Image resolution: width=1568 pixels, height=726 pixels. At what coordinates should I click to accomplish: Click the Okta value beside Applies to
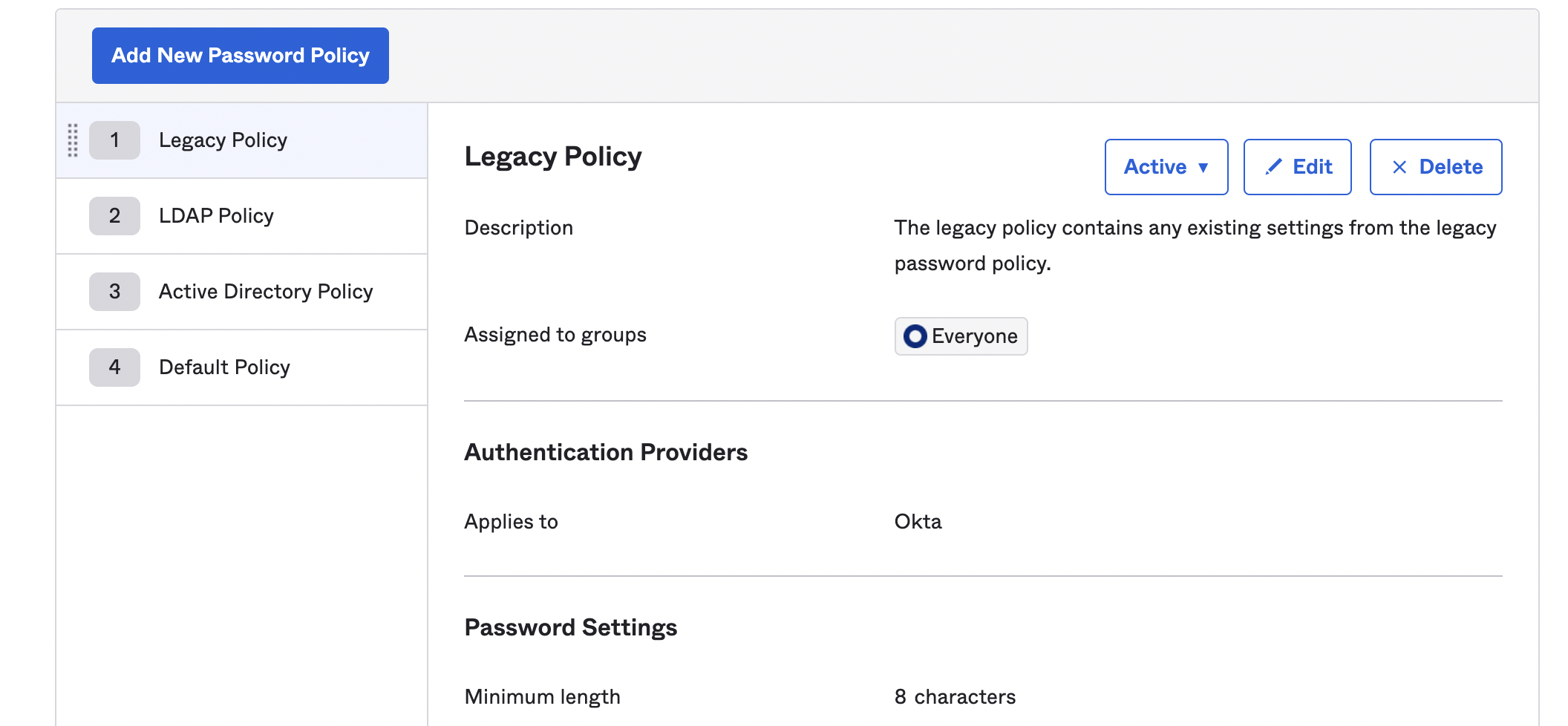pos(918,522)
